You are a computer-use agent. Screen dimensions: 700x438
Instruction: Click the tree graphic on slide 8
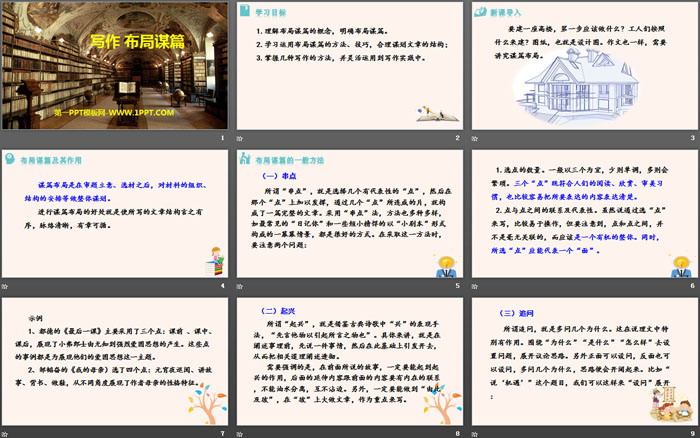point(442,404)
